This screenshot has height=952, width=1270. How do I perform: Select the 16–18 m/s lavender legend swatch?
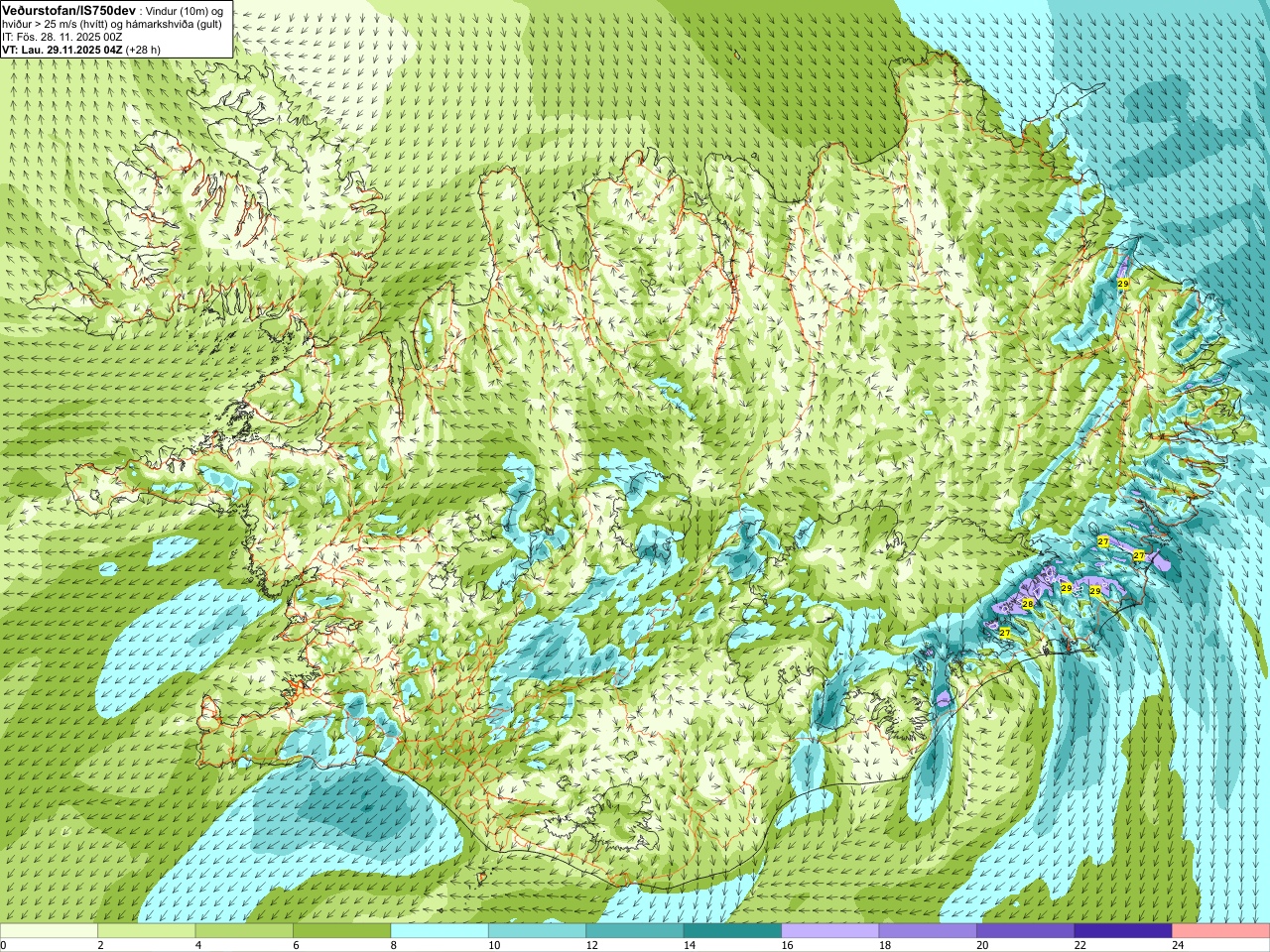(x=830, y=931)
